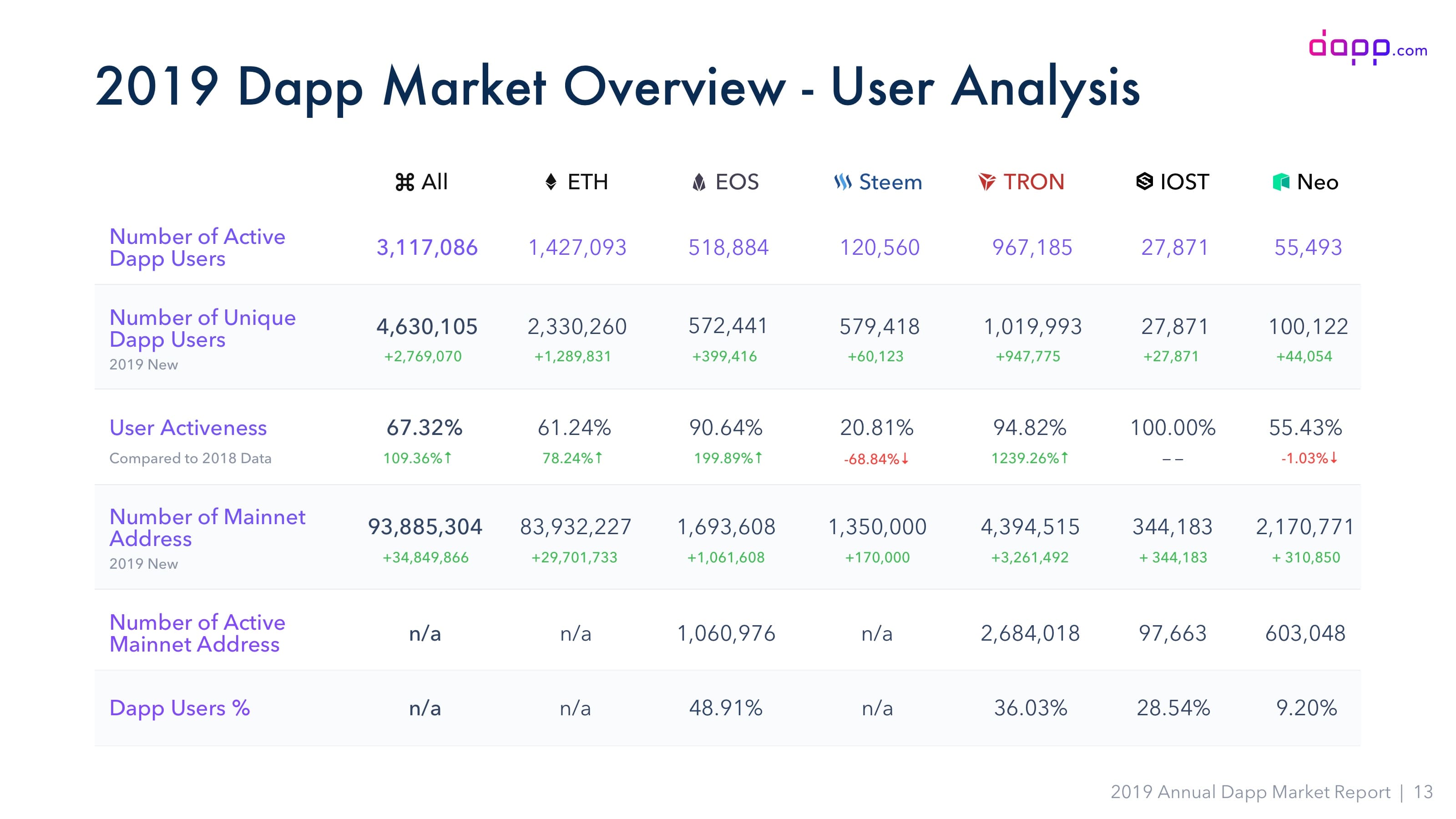Click the Steem -68.84% decrease figure

(x=875, y=459)
